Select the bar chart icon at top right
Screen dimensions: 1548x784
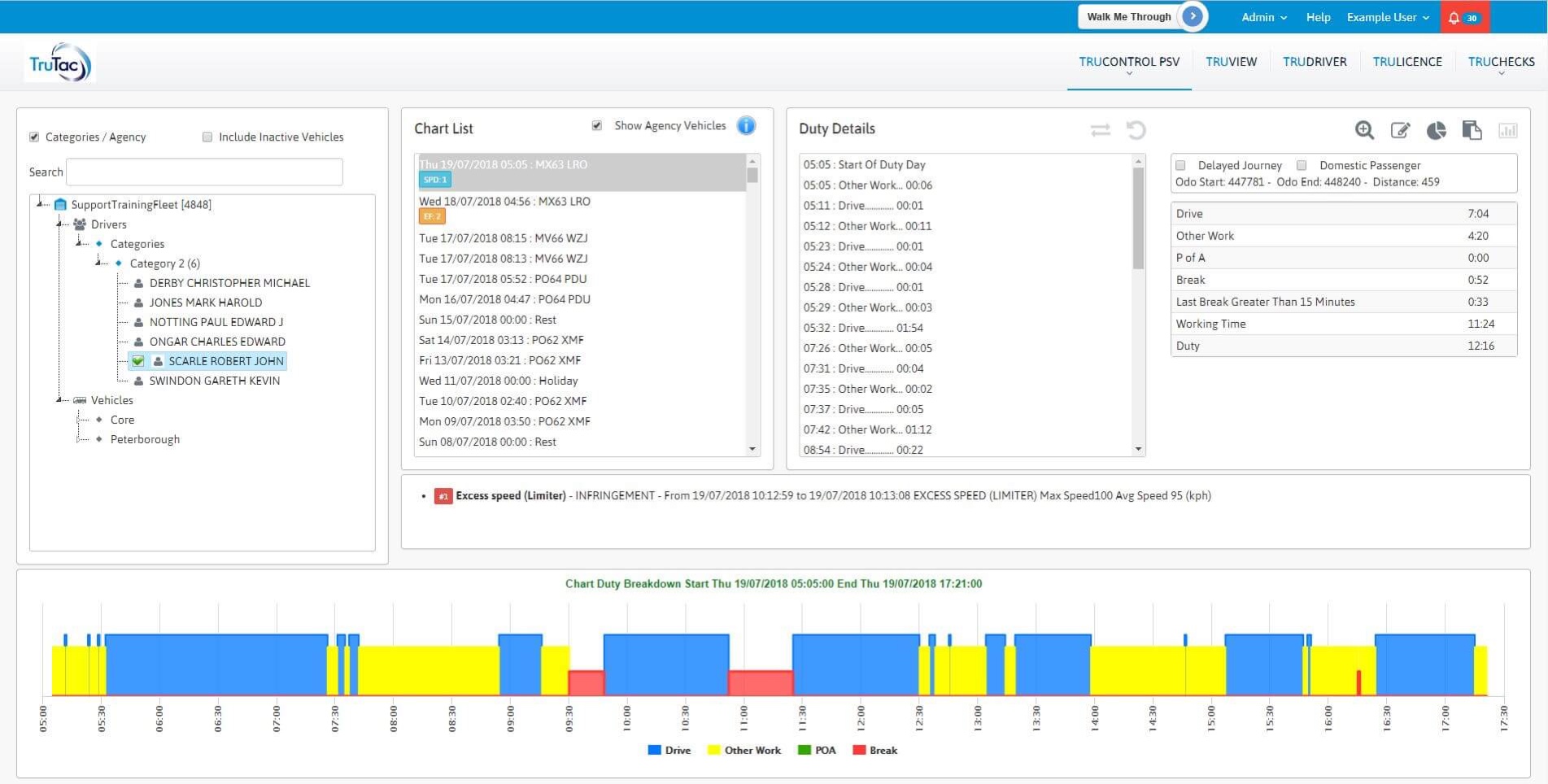[x=1507, y=131]
